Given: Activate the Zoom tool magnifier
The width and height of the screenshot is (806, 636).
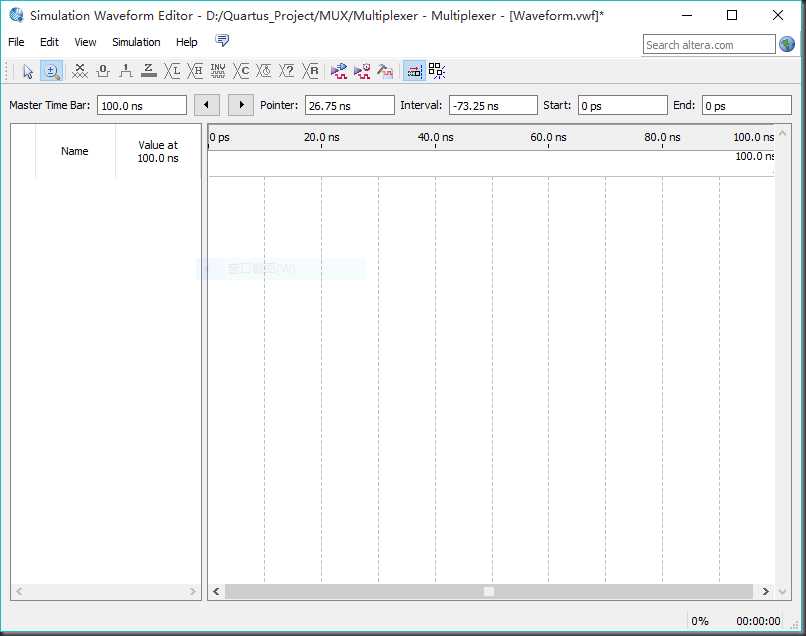Looking at the screenshot, I should pos(51,71).
